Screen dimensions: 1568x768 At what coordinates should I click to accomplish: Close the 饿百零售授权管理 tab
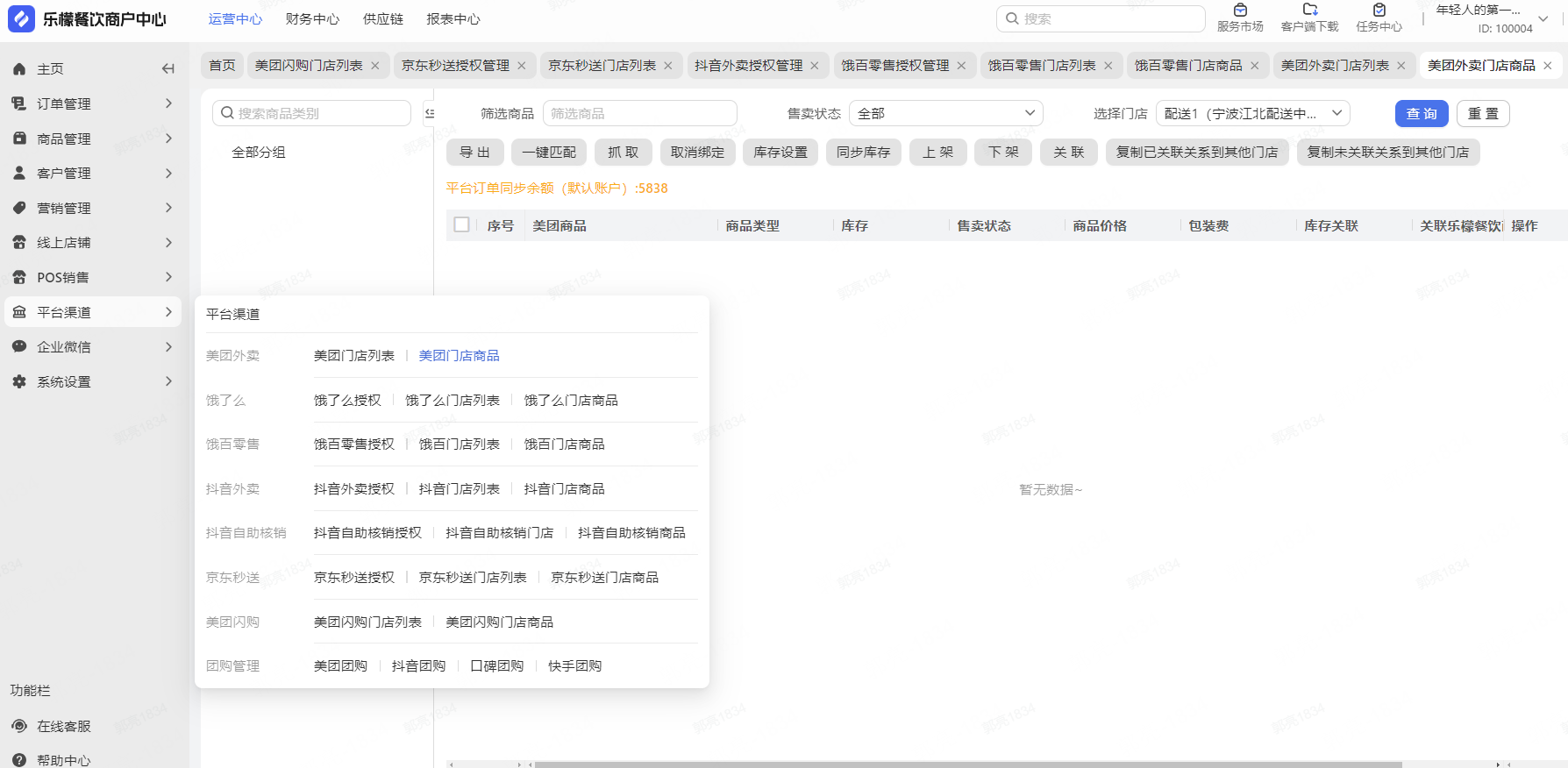tap(962, 66)
